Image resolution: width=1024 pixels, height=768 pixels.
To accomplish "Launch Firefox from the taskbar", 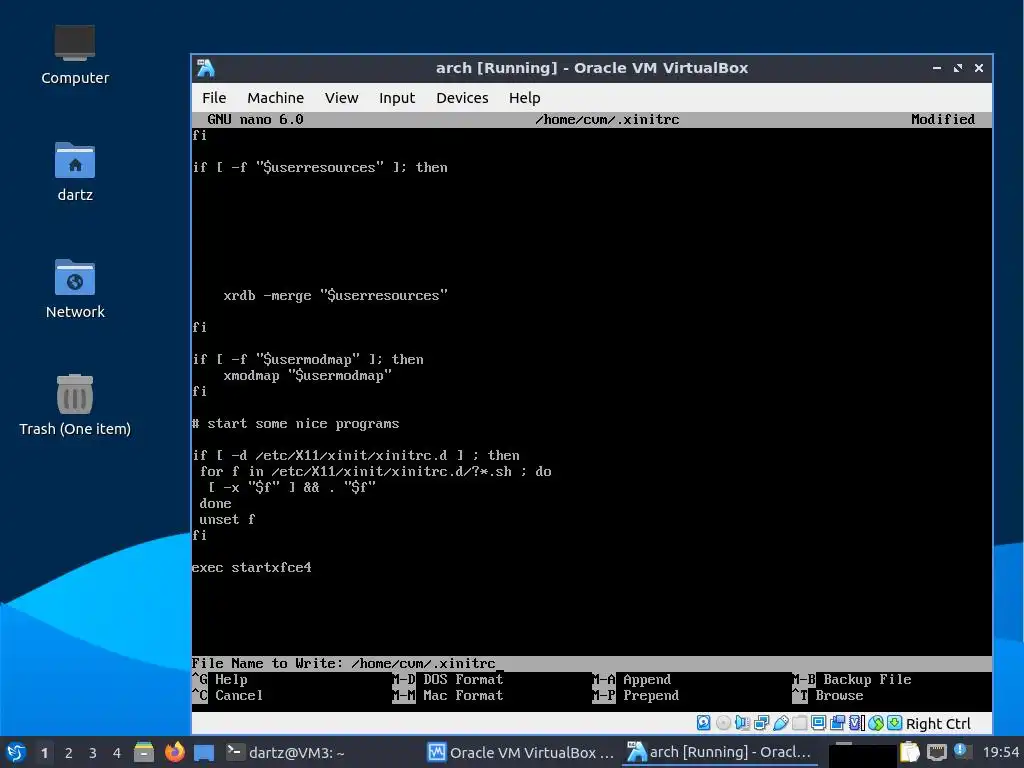I will click(174, 752).
